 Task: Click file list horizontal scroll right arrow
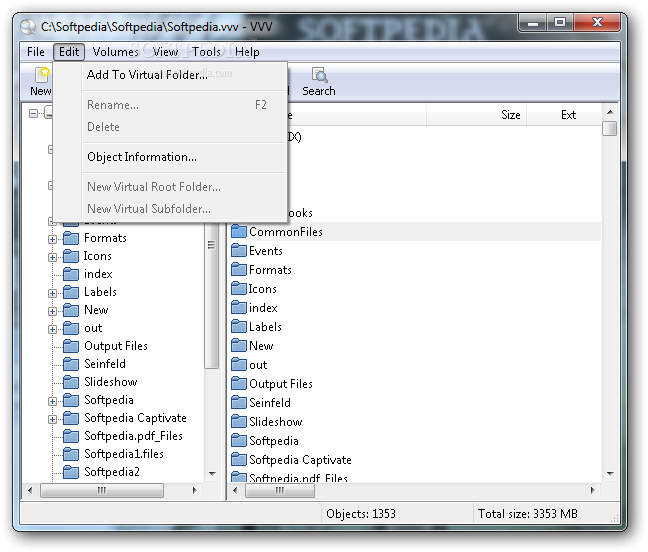click(592, 490)
